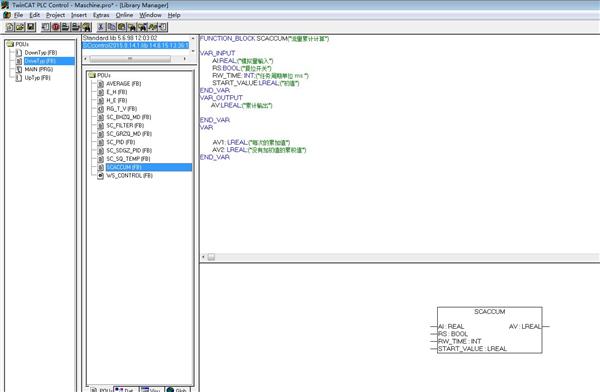The image size is (600, 392).
Task: Click the red Stop toolbar icon
Action: point(56,27)
